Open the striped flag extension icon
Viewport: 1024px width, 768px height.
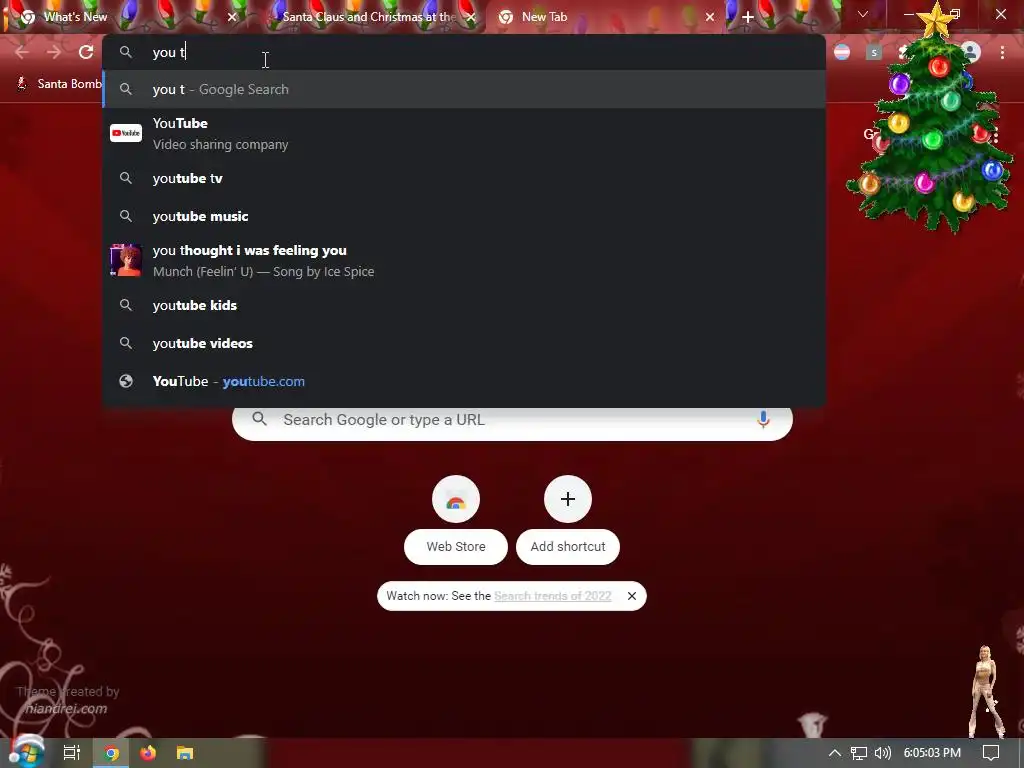(842, 52)
